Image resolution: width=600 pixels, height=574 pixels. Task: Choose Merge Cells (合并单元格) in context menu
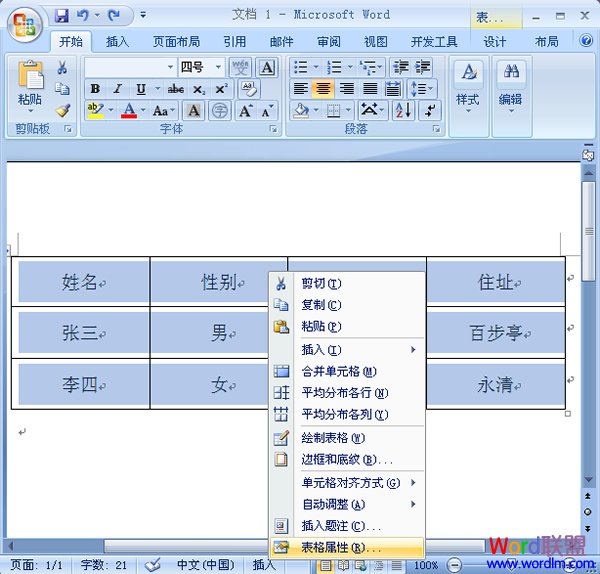click(x=347, y=371)
